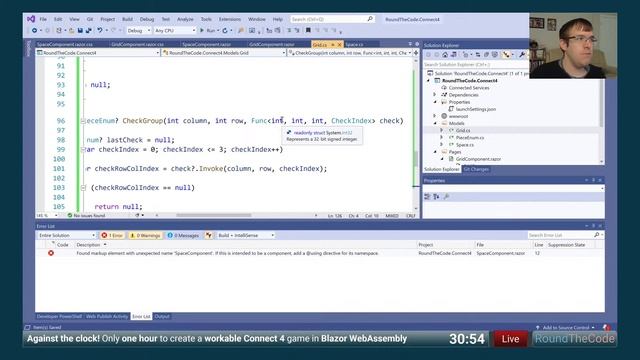
Task: Click the restart/refresh icon next to Run
Action: (x=225, y=31)
